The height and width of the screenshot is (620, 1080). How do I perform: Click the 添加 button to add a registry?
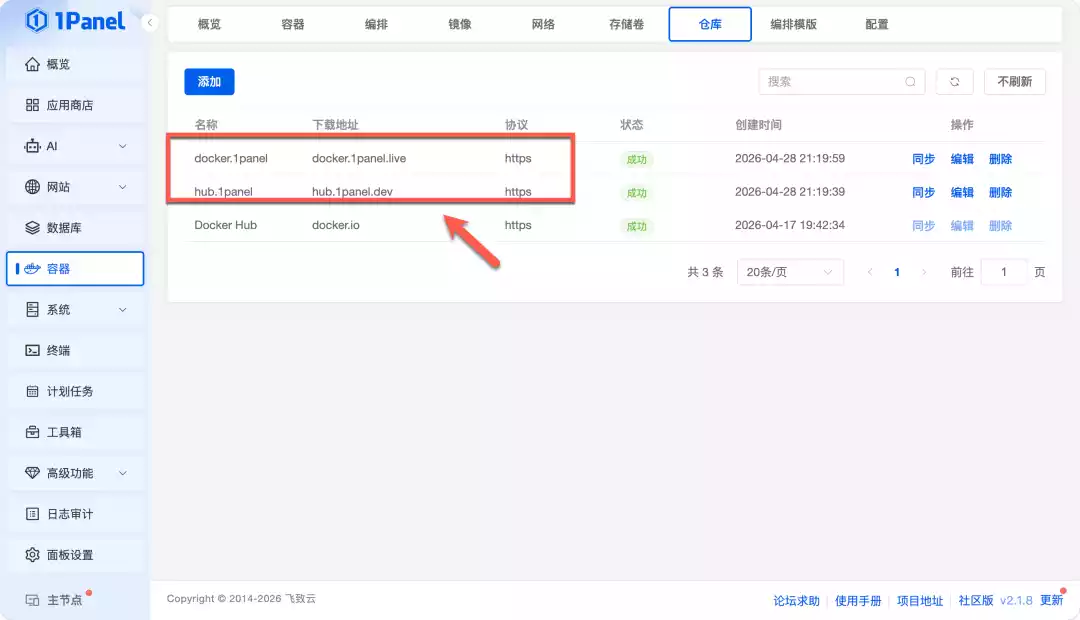point(209,81)
